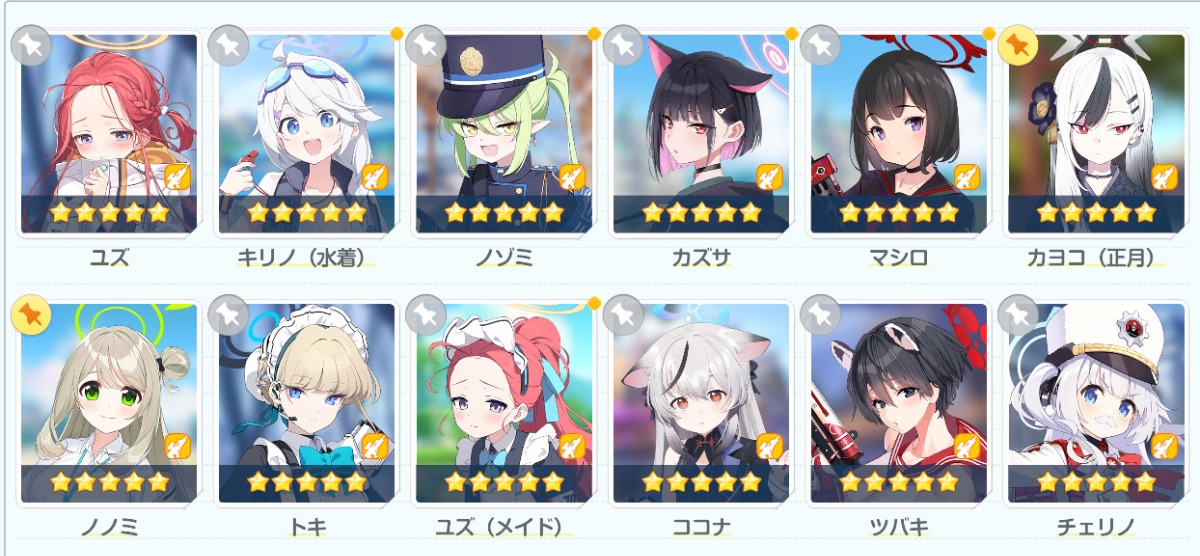The width and height of the screenshot is (1200, 556).
Task: Pin the チェリノ character card
Action: [1018, 314]
